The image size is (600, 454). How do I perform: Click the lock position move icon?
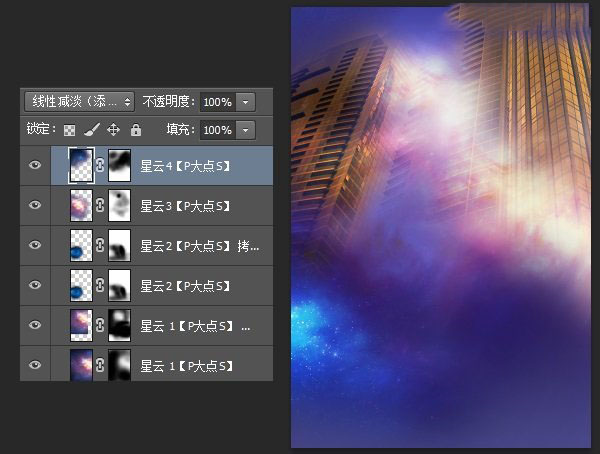[113, 130]
